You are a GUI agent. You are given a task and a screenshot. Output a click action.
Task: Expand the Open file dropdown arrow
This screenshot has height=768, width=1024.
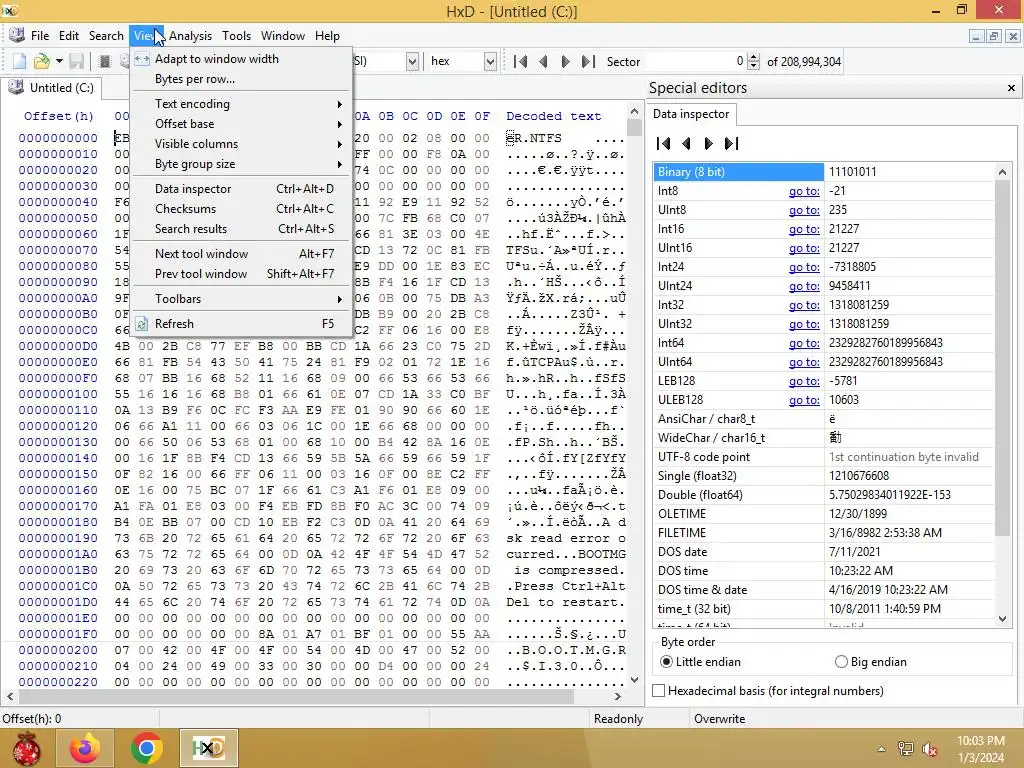(59, 61)
